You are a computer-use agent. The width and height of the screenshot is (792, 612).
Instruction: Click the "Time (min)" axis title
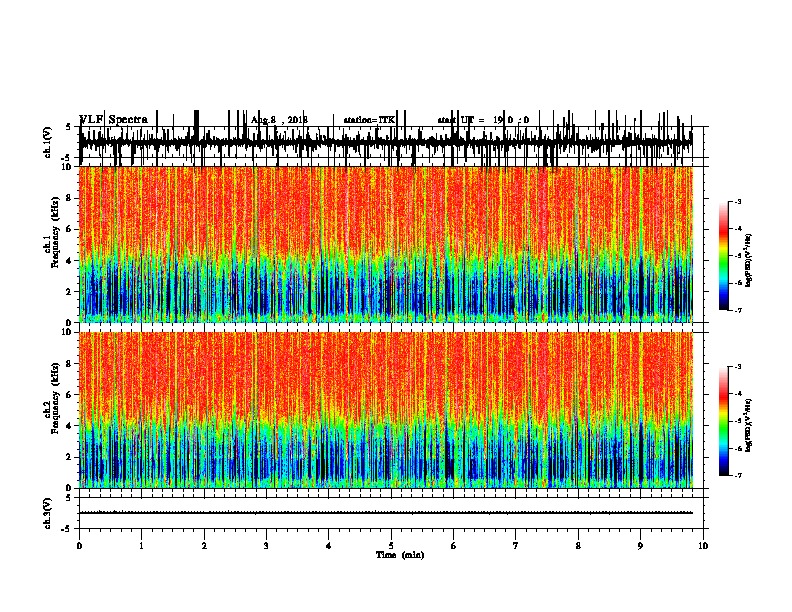tap(400, 555)
